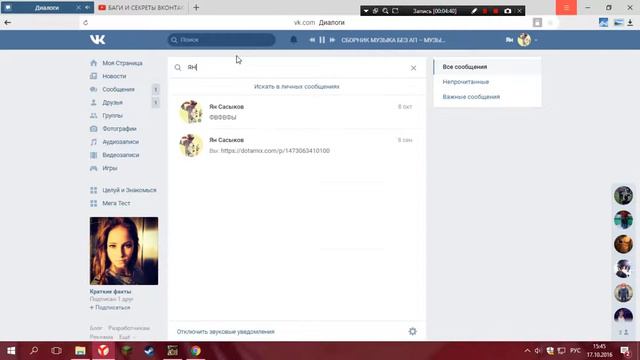Go to 'Моя Страница' in sidebar
The width and height of the screenshot is (640, 360).
[122, 63]
